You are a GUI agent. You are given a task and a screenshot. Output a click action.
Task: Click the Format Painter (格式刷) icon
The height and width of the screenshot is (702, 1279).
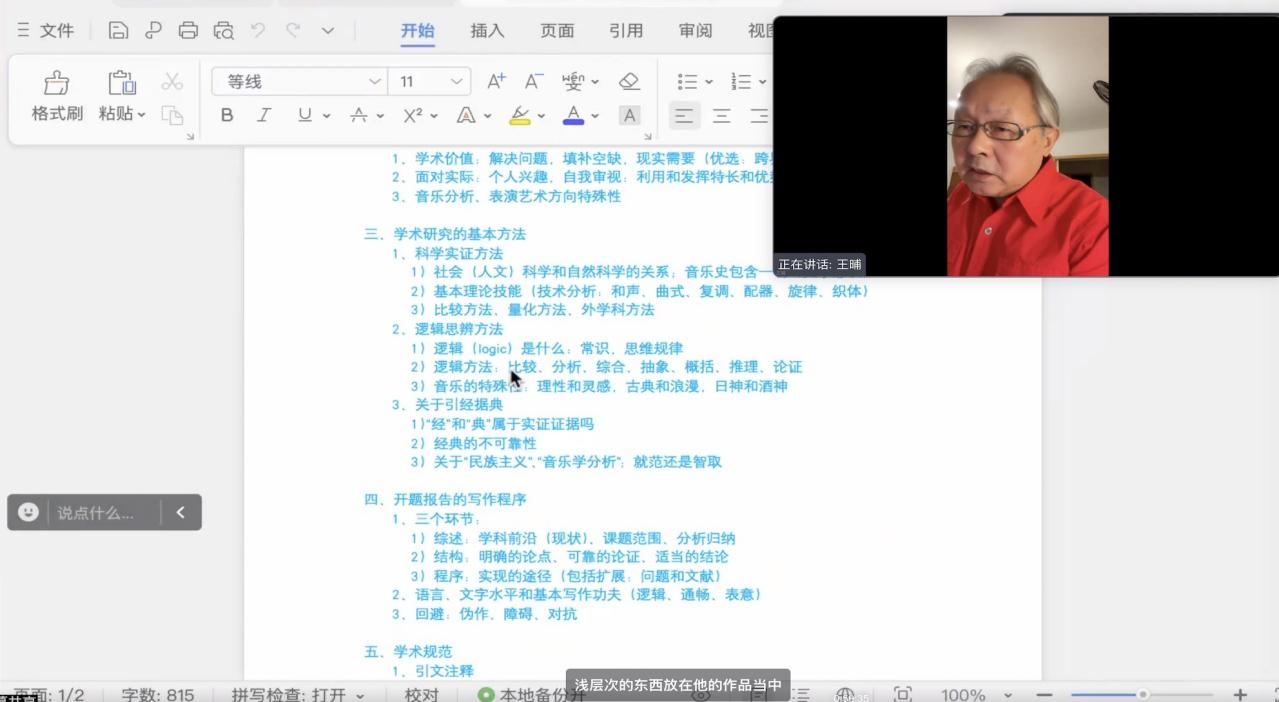[57, 84]
